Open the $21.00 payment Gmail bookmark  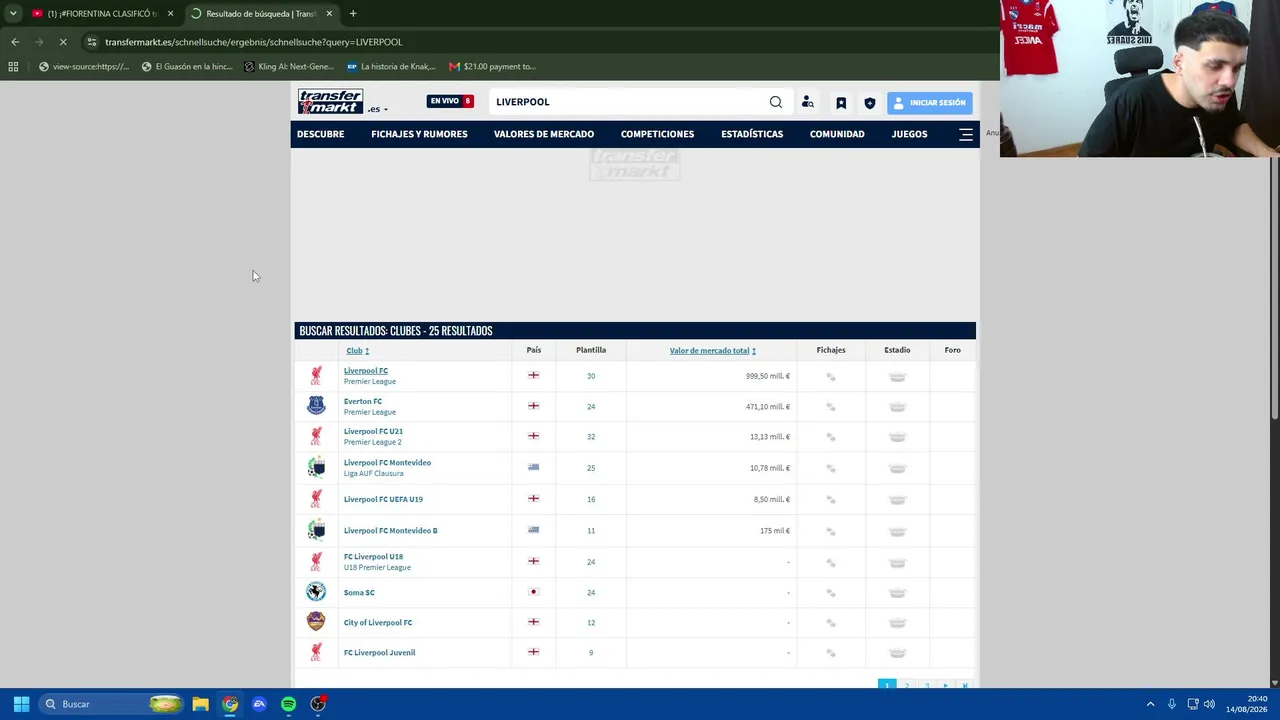[x=493, y=67]
